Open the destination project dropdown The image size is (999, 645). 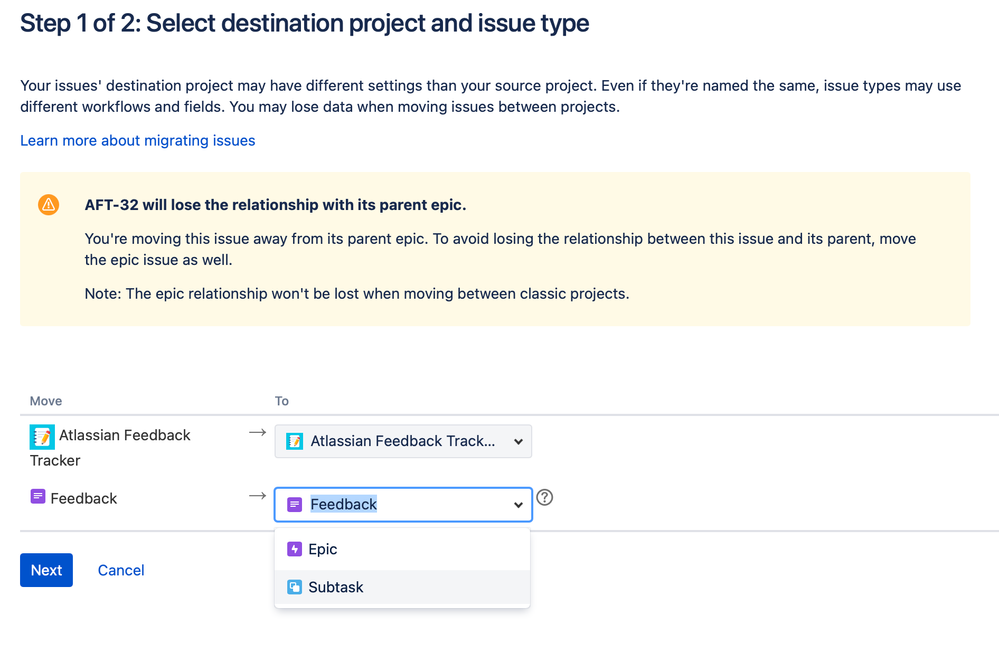point(403,441)
